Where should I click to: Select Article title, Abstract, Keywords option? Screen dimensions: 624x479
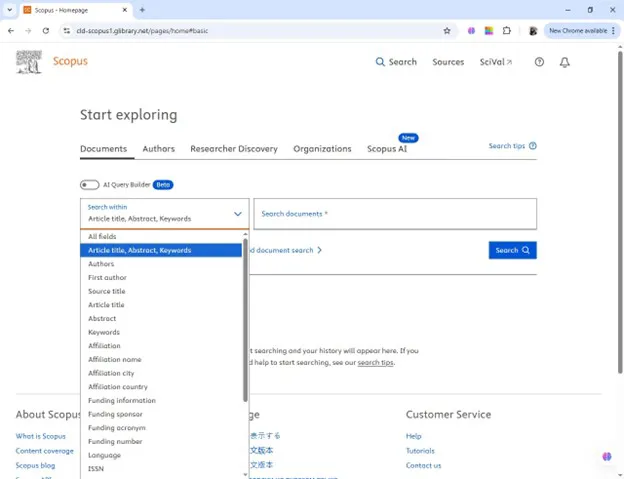coord(161,250)
